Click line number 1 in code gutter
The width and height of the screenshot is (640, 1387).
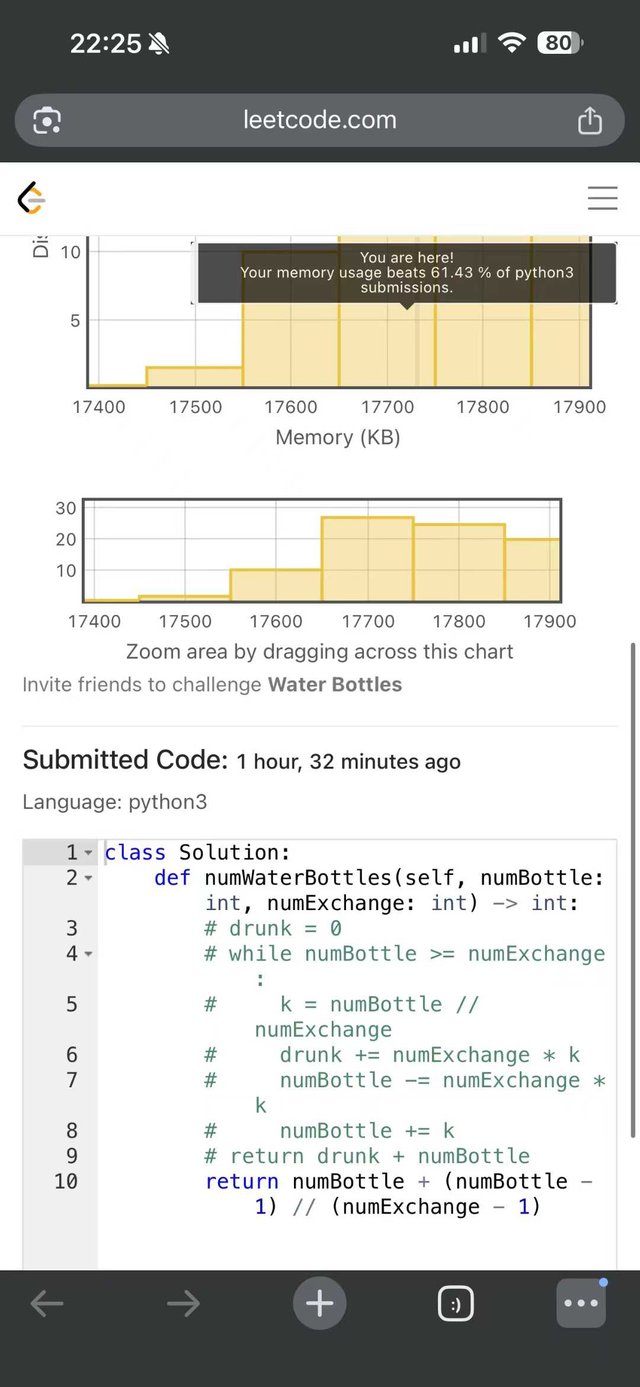(x=71, y=853)
